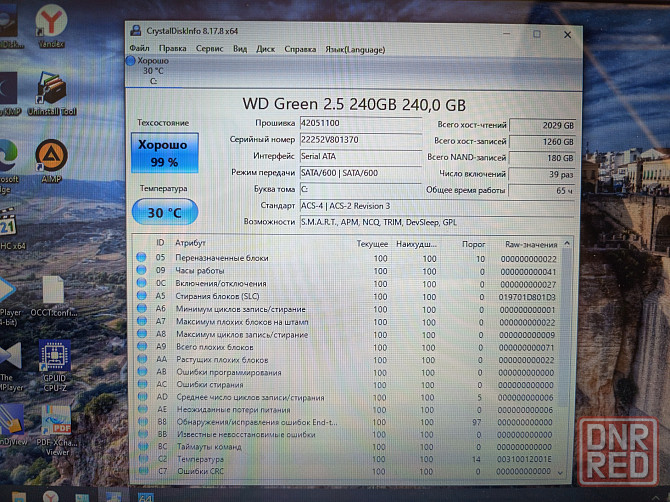670x502 pixels.
Task: Click status icon of Стирания блоков (SLC)
Action: pyautogui.click(x=142, y=296)
